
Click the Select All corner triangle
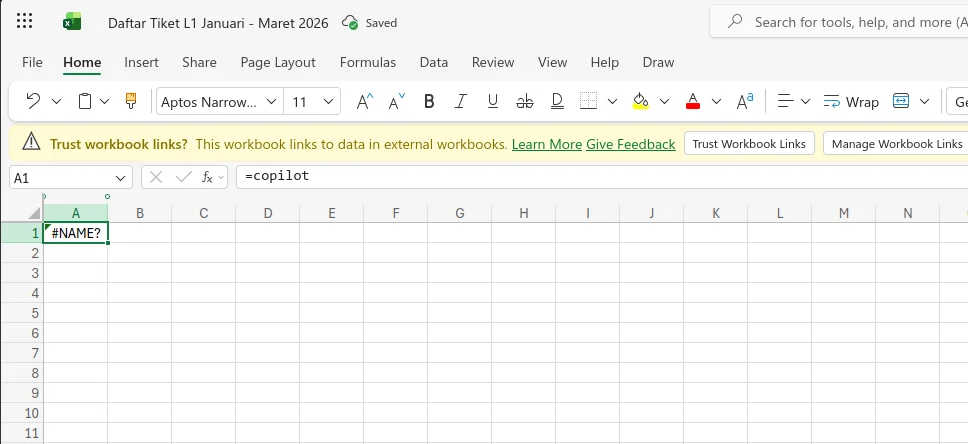tap(35, 214)
